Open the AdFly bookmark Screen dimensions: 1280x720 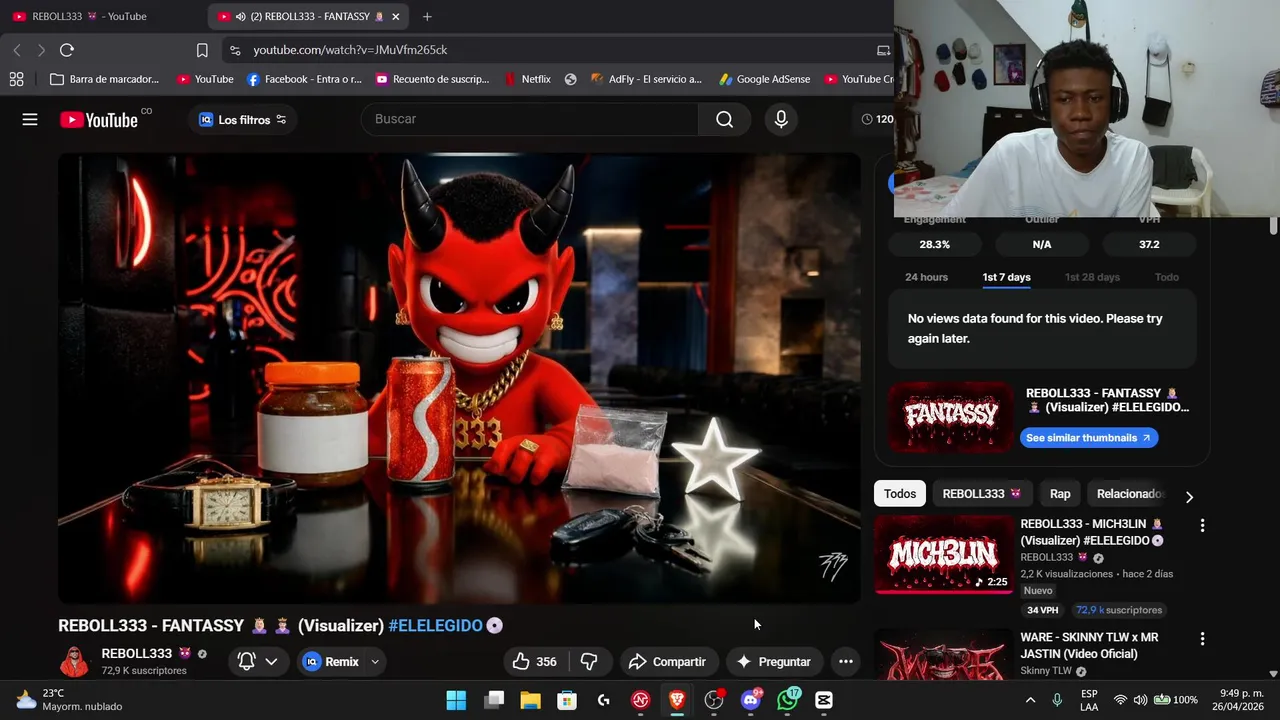(646, 79)
